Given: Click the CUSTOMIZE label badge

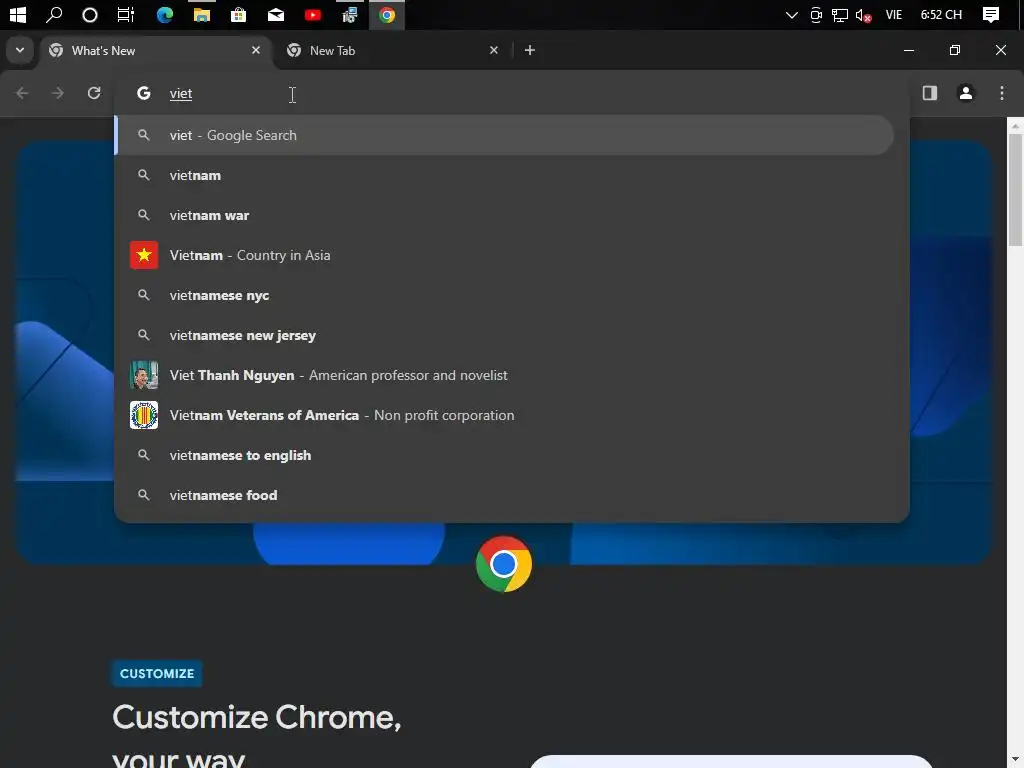Looking at the screenshot, I should click(x=157, y=673).
